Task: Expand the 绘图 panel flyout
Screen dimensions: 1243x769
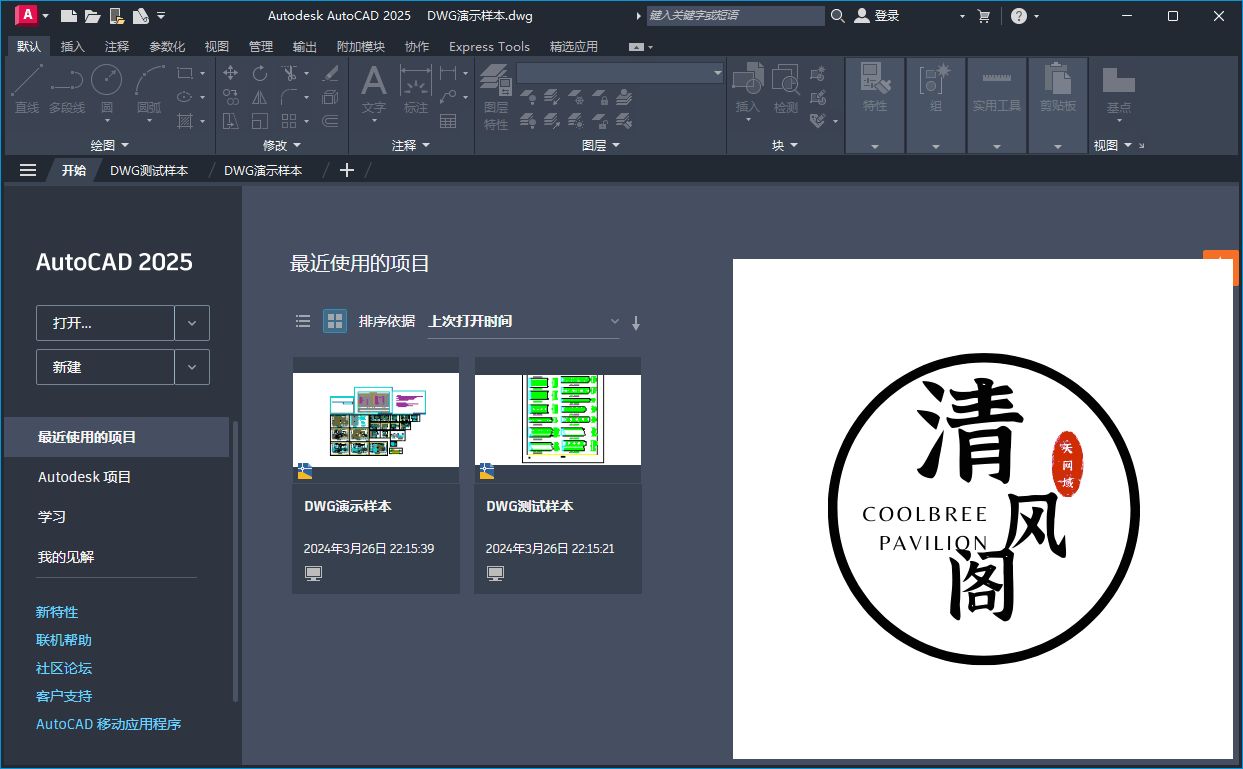Action: click(109, 145)
